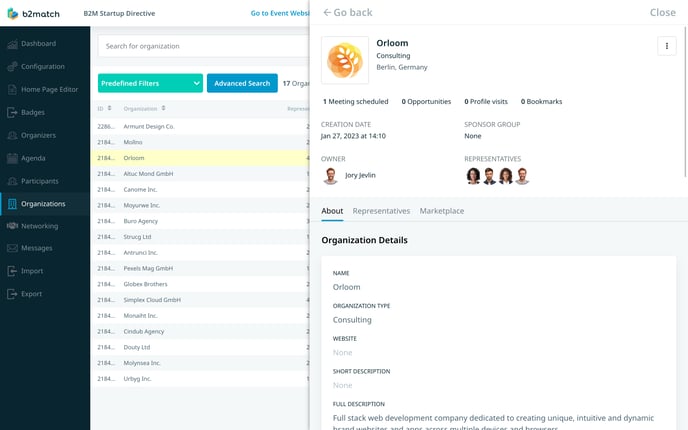Expand the Predefined Filters dropdown
Image resolution: width=688 pixels, height=430 pixels.
(x=150, y=83)
